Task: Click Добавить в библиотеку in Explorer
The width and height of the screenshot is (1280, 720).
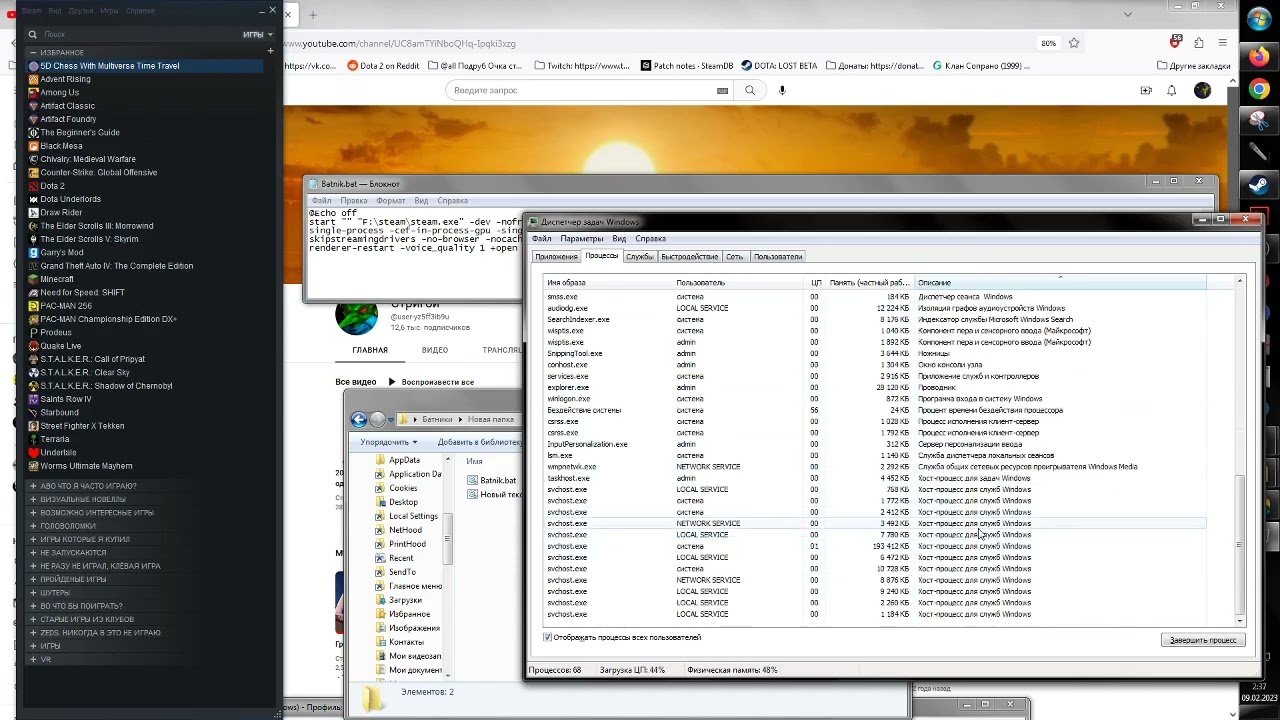Action: point(479,442)
